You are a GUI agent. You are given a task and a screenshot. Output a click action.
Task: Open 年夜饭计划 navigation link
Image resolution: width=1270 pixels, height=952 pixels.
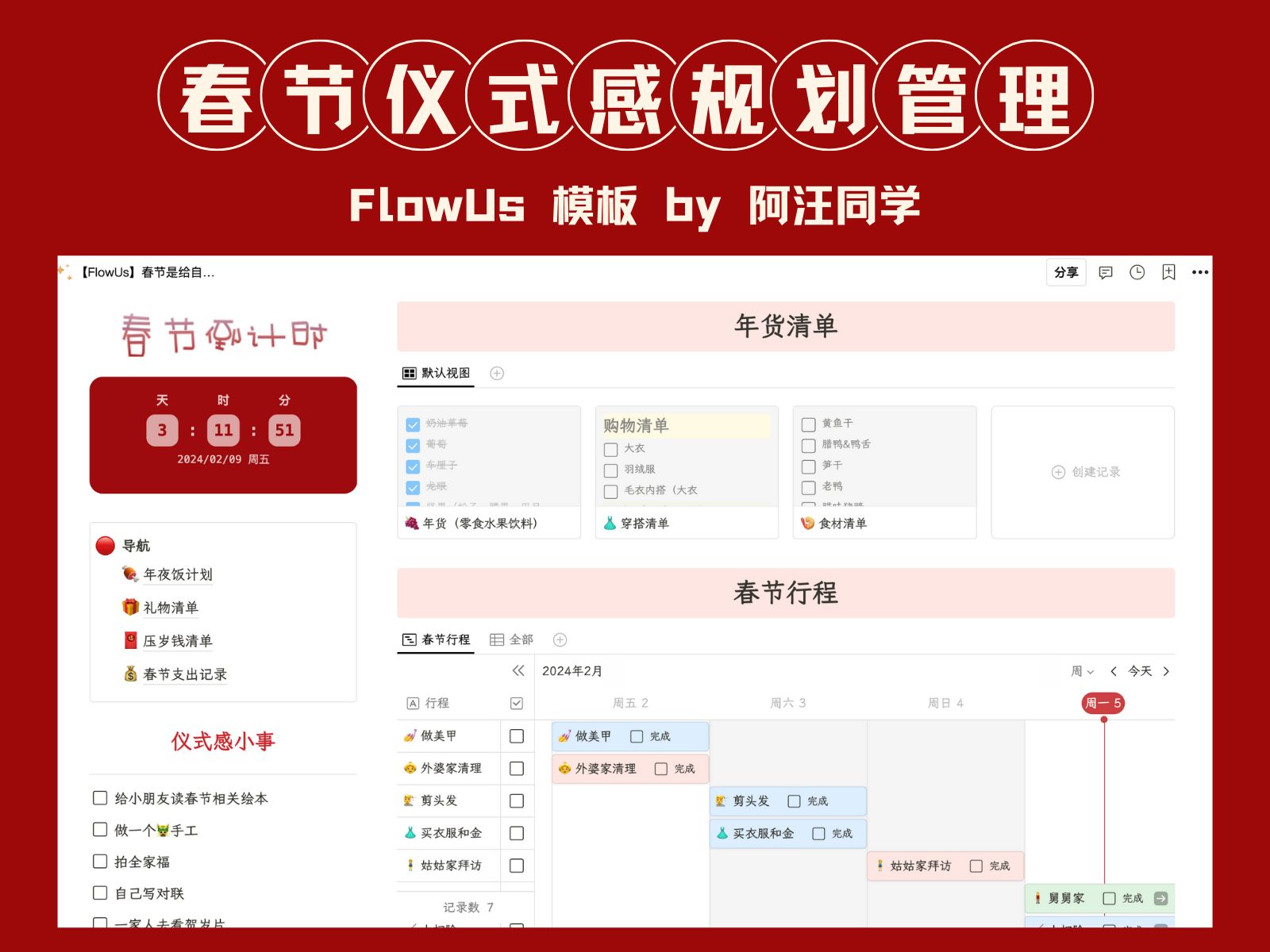(x=178, y=574)
